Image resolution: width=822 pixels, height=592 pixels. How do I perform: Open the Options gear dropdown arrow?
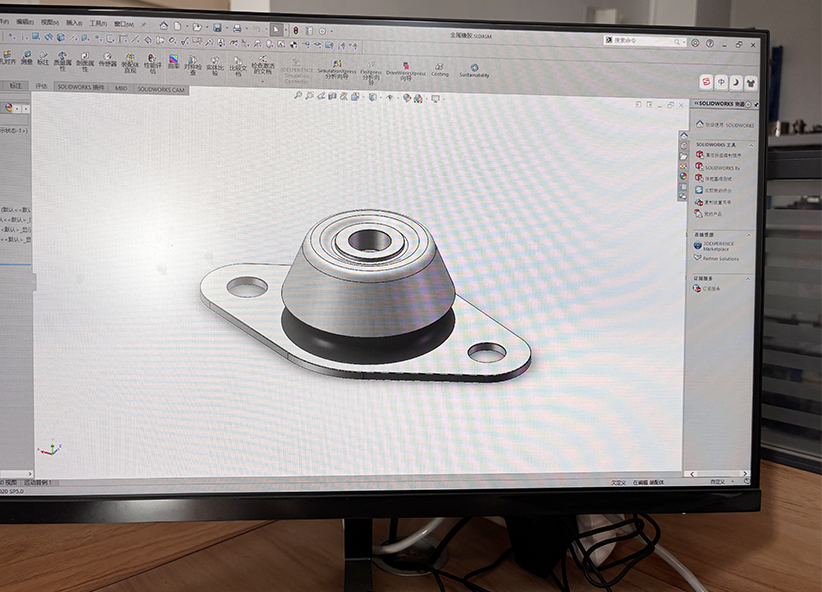click(331, 31)
